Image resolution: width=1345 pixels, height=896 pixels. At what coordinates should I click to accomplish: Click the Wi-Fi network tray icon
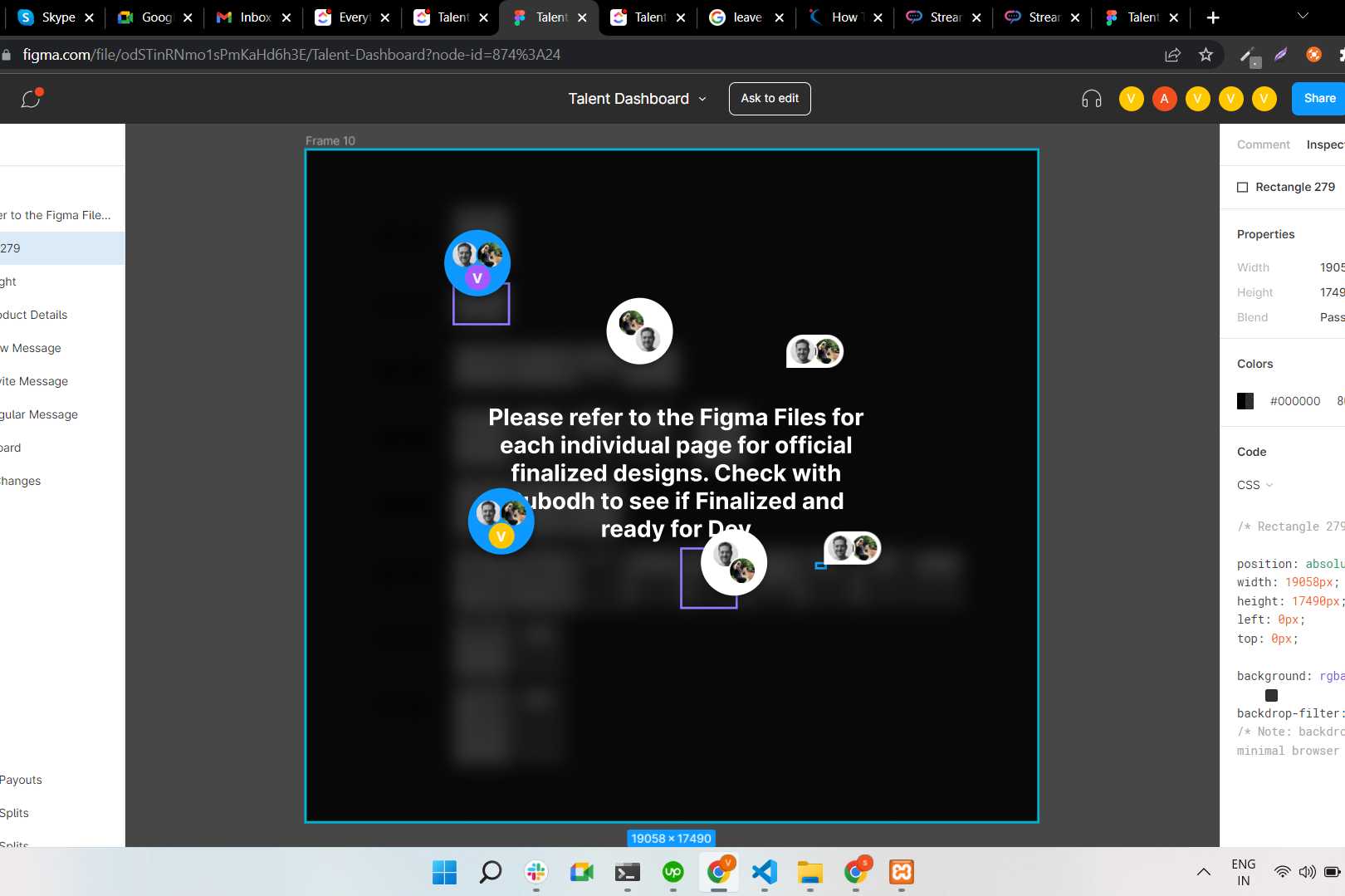click(1283, 872)
